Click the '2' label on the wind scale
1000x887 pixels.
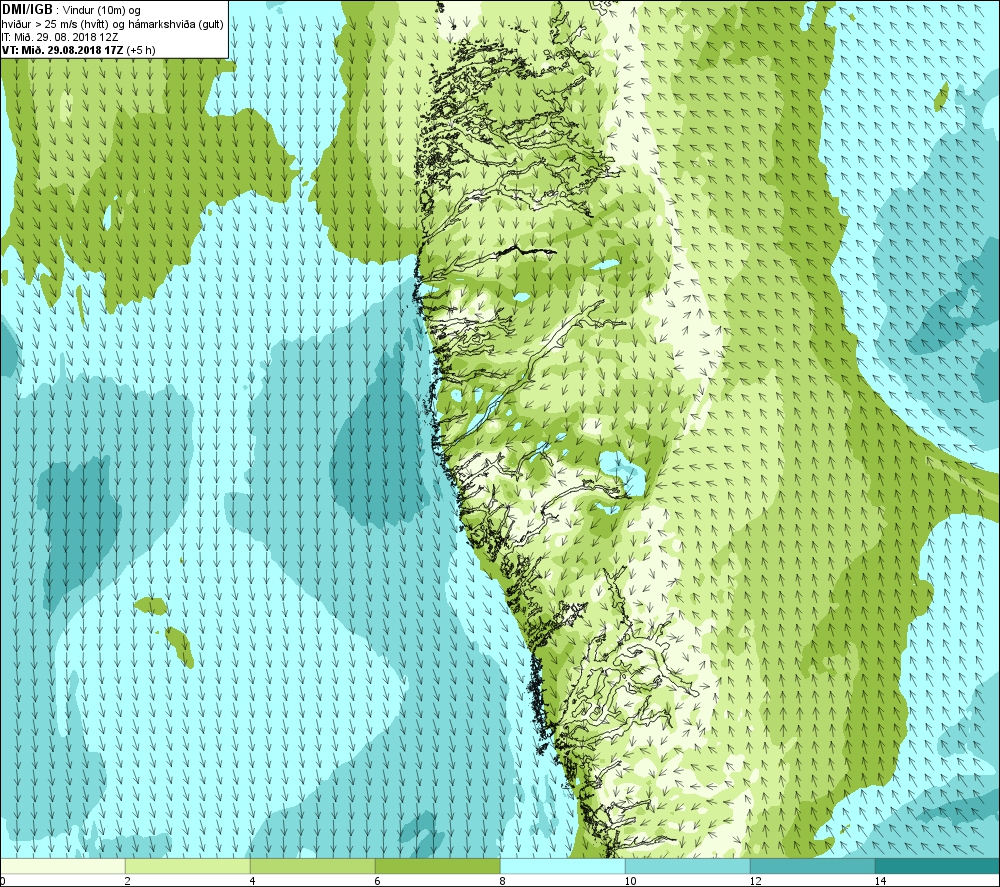point(128,881)
